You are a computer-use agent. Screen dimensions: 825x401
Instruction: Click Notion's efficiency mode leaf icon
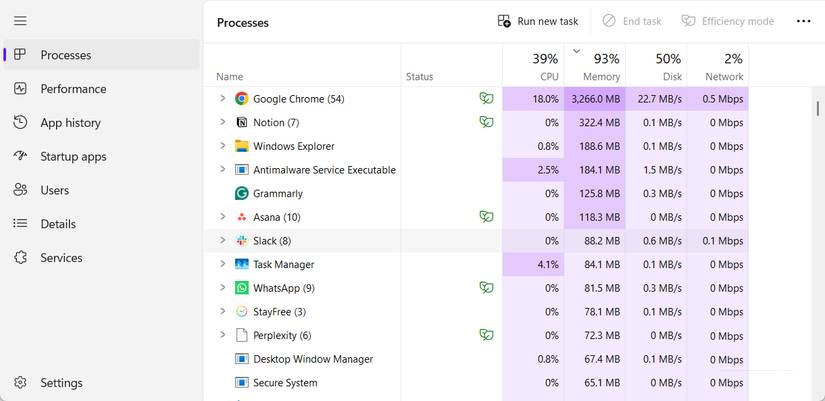tap(486, 122)
